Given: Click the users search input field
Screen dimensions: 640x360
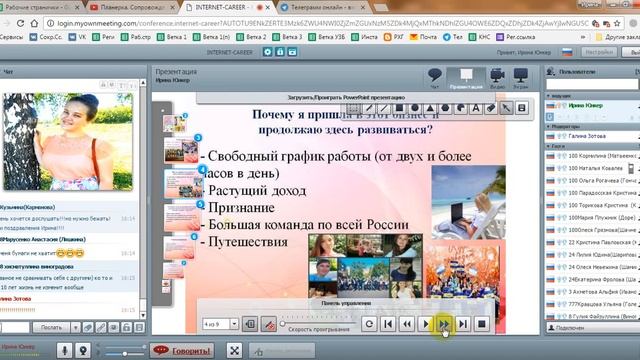Looking at the screenshot, I should [592, 84].
